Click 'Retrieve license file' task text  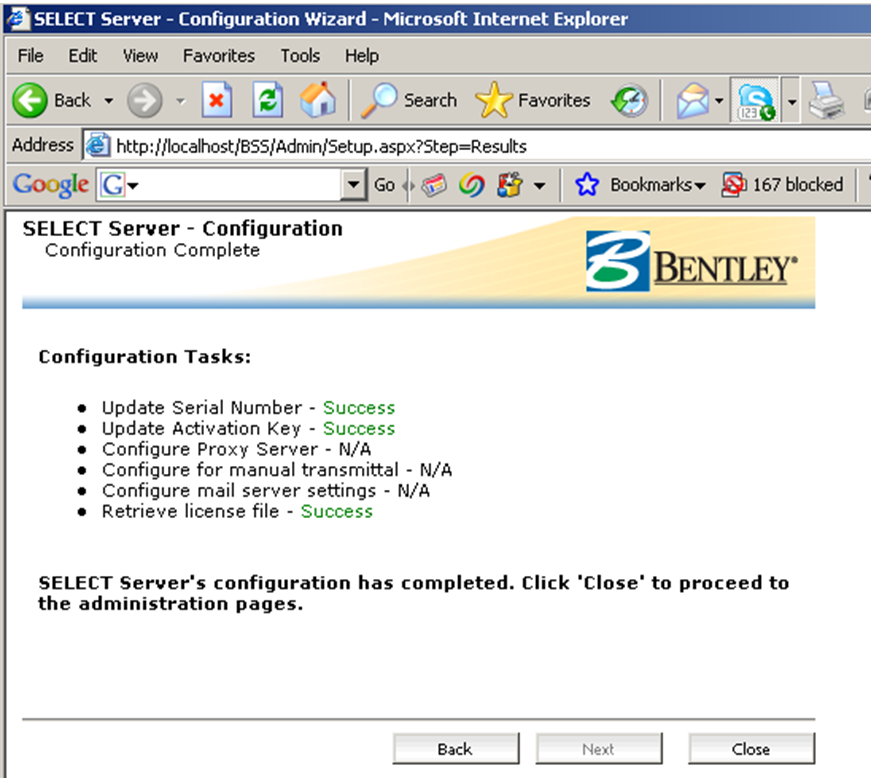[x=190, y=511]
